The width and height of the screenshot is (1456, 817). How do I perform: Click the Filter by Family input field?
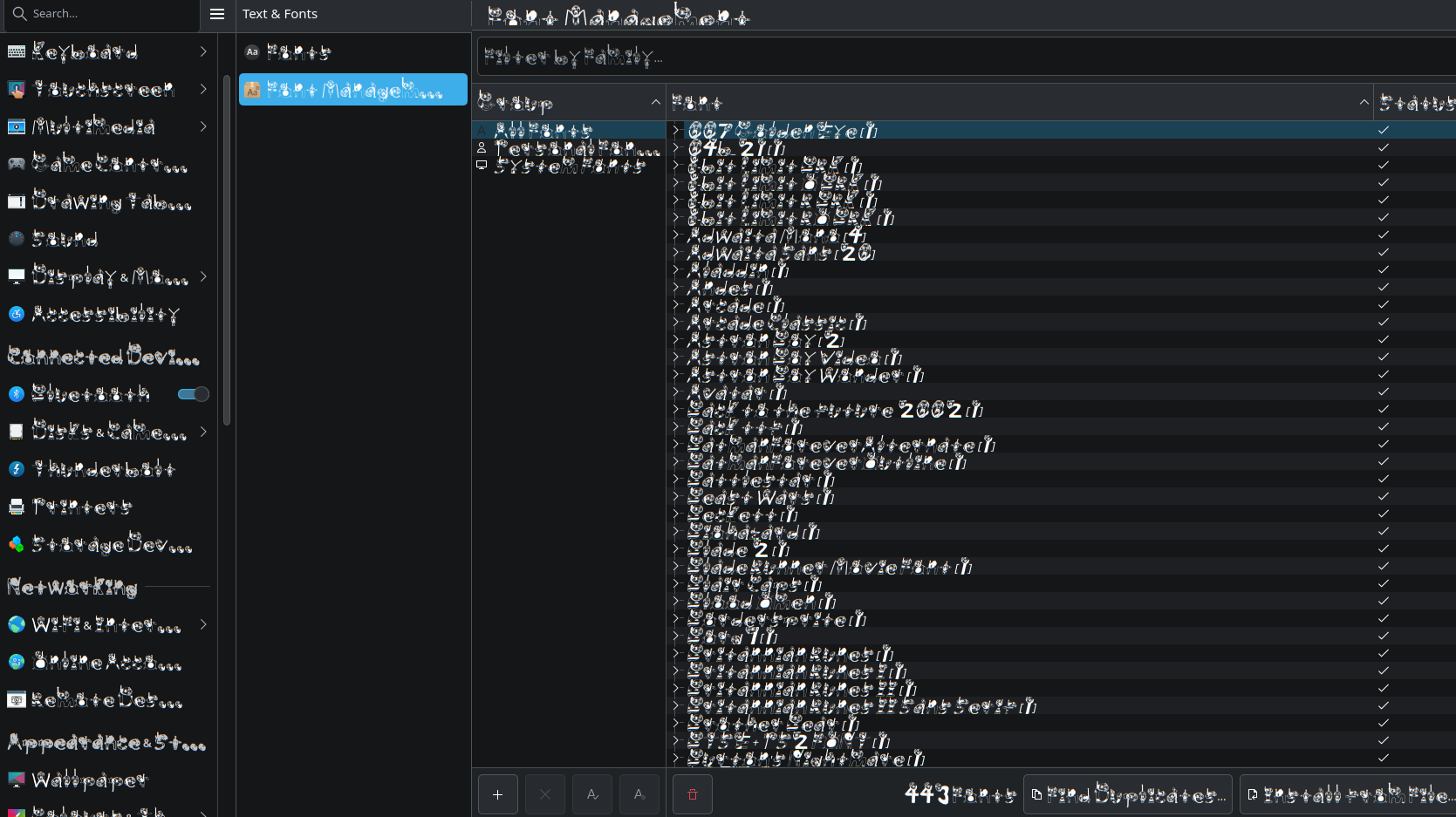960,58
